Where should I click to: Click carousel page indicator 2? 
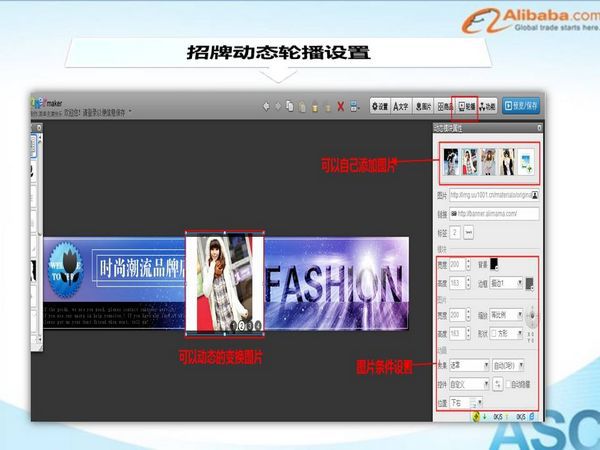pyautogui.click(x=242, y=326)
